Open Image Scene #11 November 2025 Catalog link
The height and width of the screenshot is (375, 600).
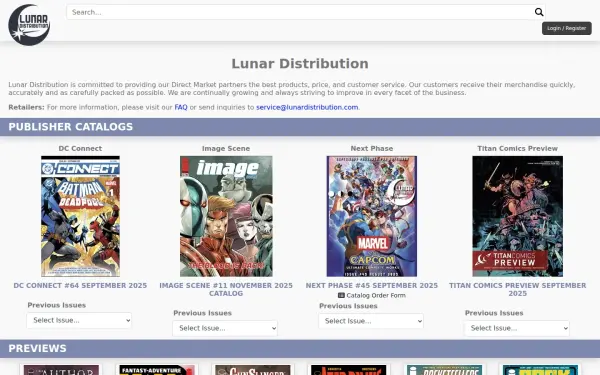pyautogui.click(x=226, y=290)
